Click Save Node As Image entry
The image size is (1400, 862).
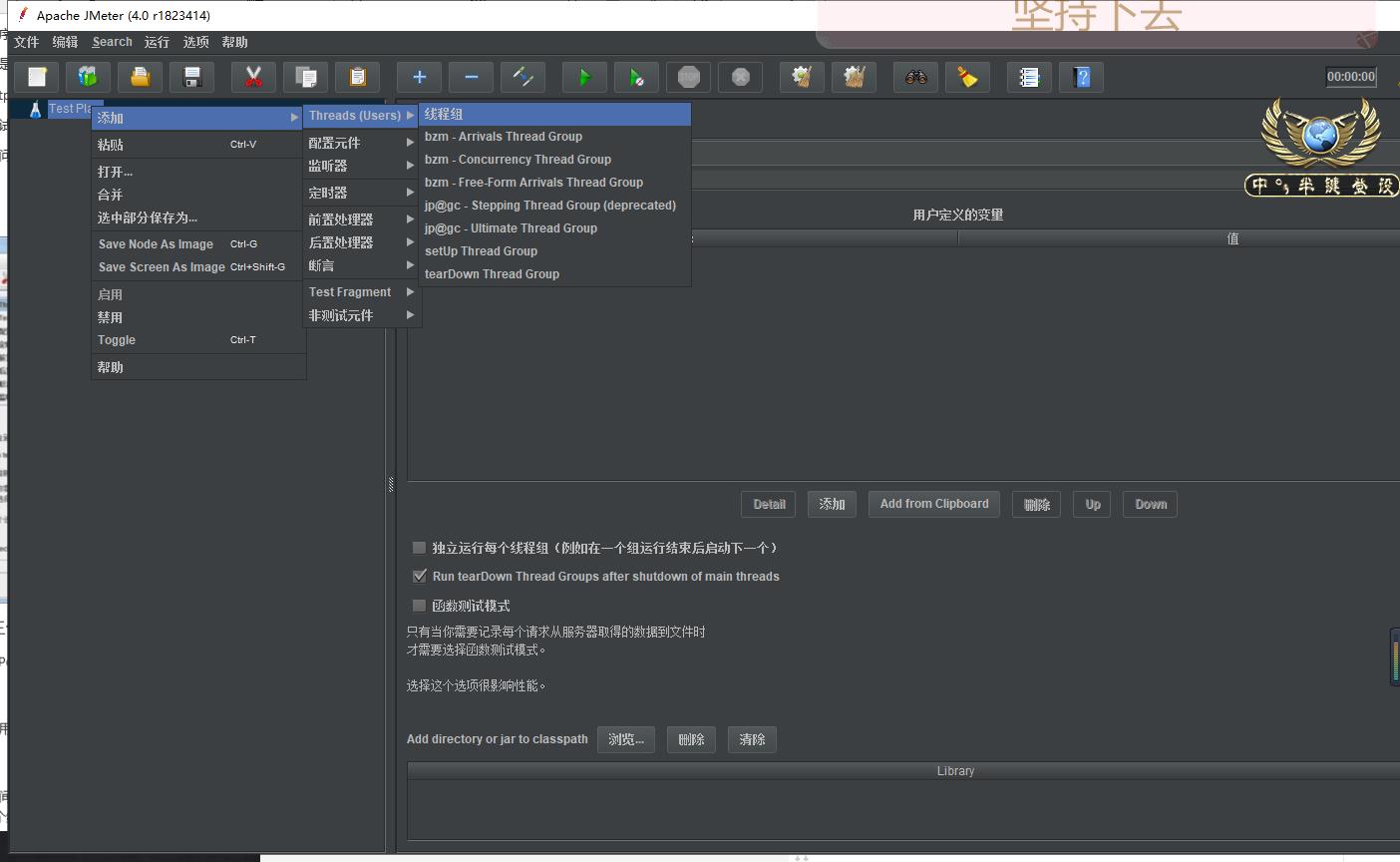[197, 244]
